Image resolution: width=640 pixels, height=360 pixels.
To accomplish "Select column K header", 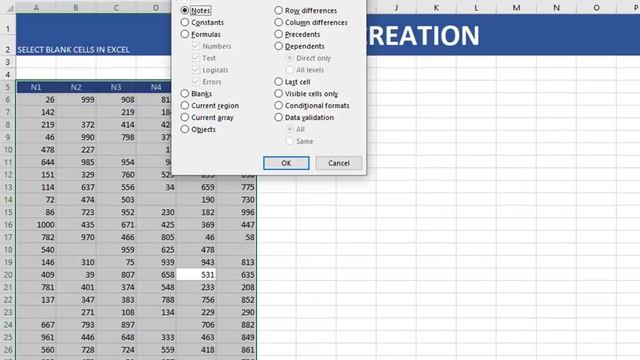I will point(436,8).
